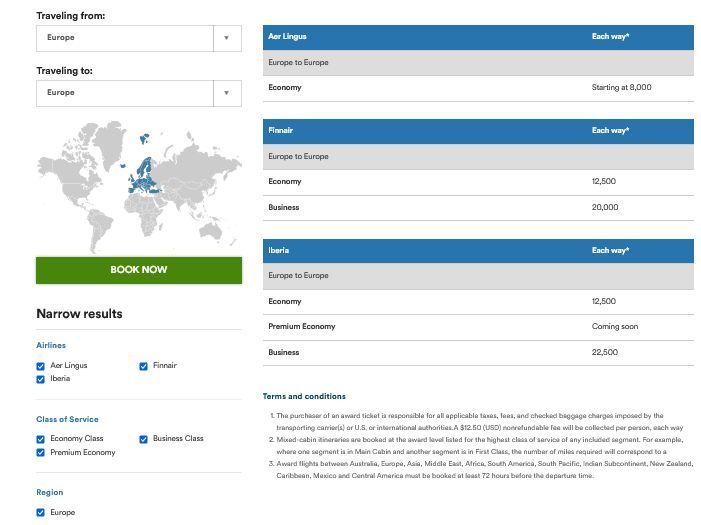
Task: Uncheck the Aer Lingus airline checkbox
Action: point(41,366)
